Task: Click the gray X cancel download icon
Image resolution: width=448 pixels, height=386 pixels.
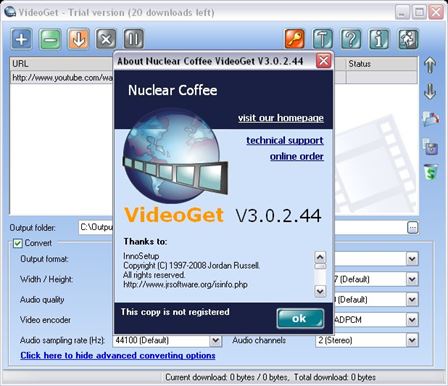Action: tap(106, 39)
